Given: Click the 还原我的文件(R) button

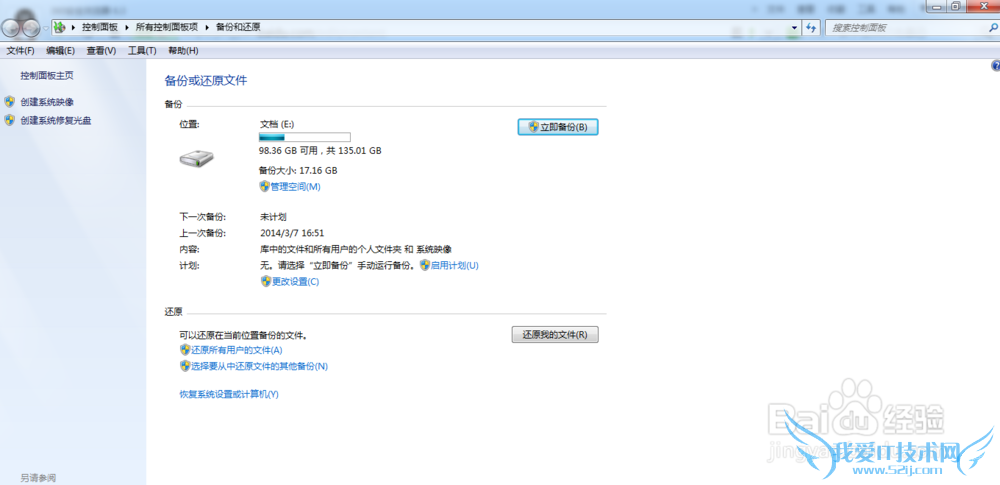Looking at the screenshot, I should pos(555,334).
